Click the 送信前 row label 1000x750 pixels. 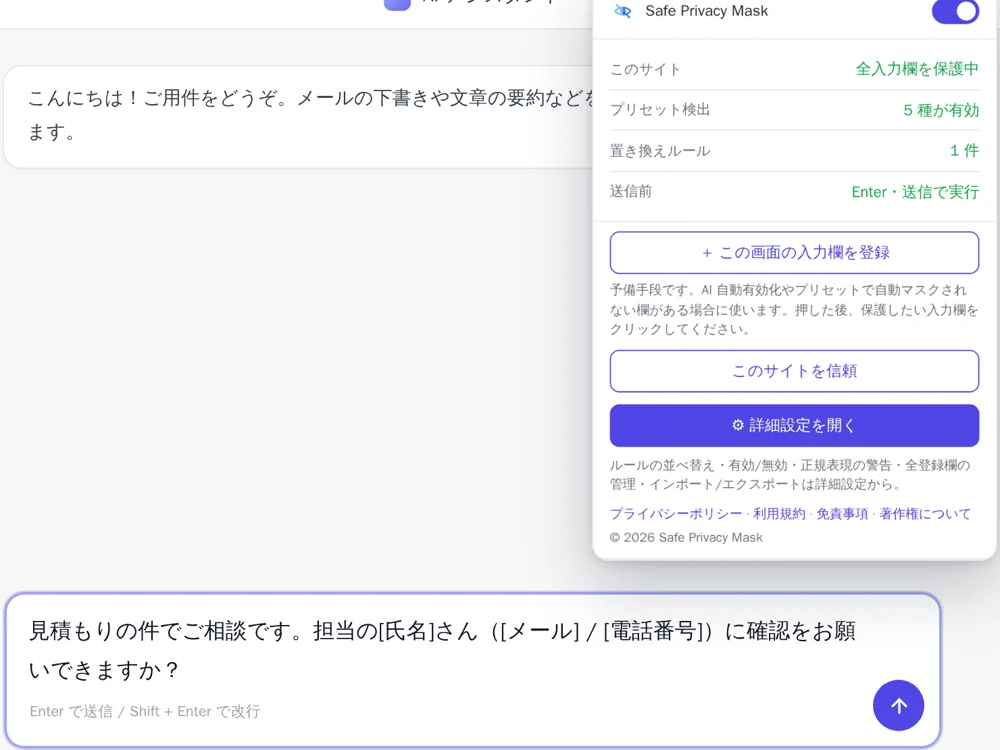point(631,191)
